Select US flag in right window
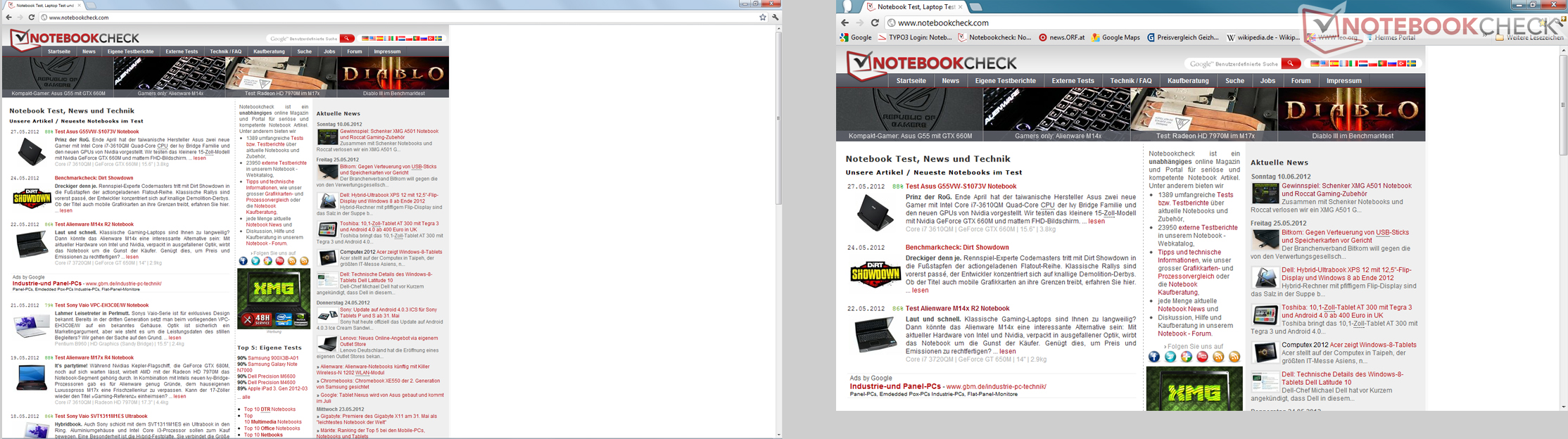The width and height of the screenshot is (1568, 439). click(x=1324, y=63)
